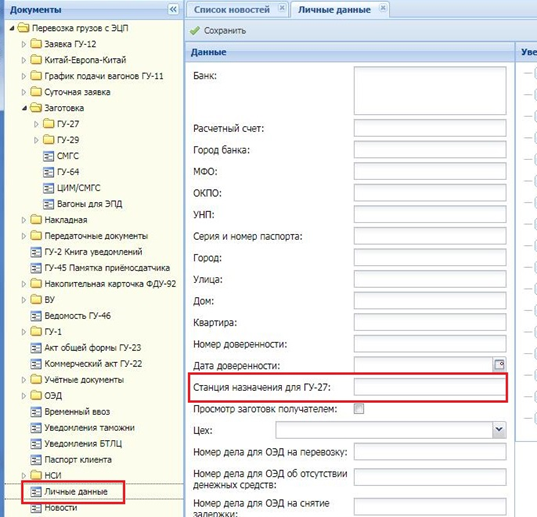Expand the Передаточные документы folder

coord(24,236)
